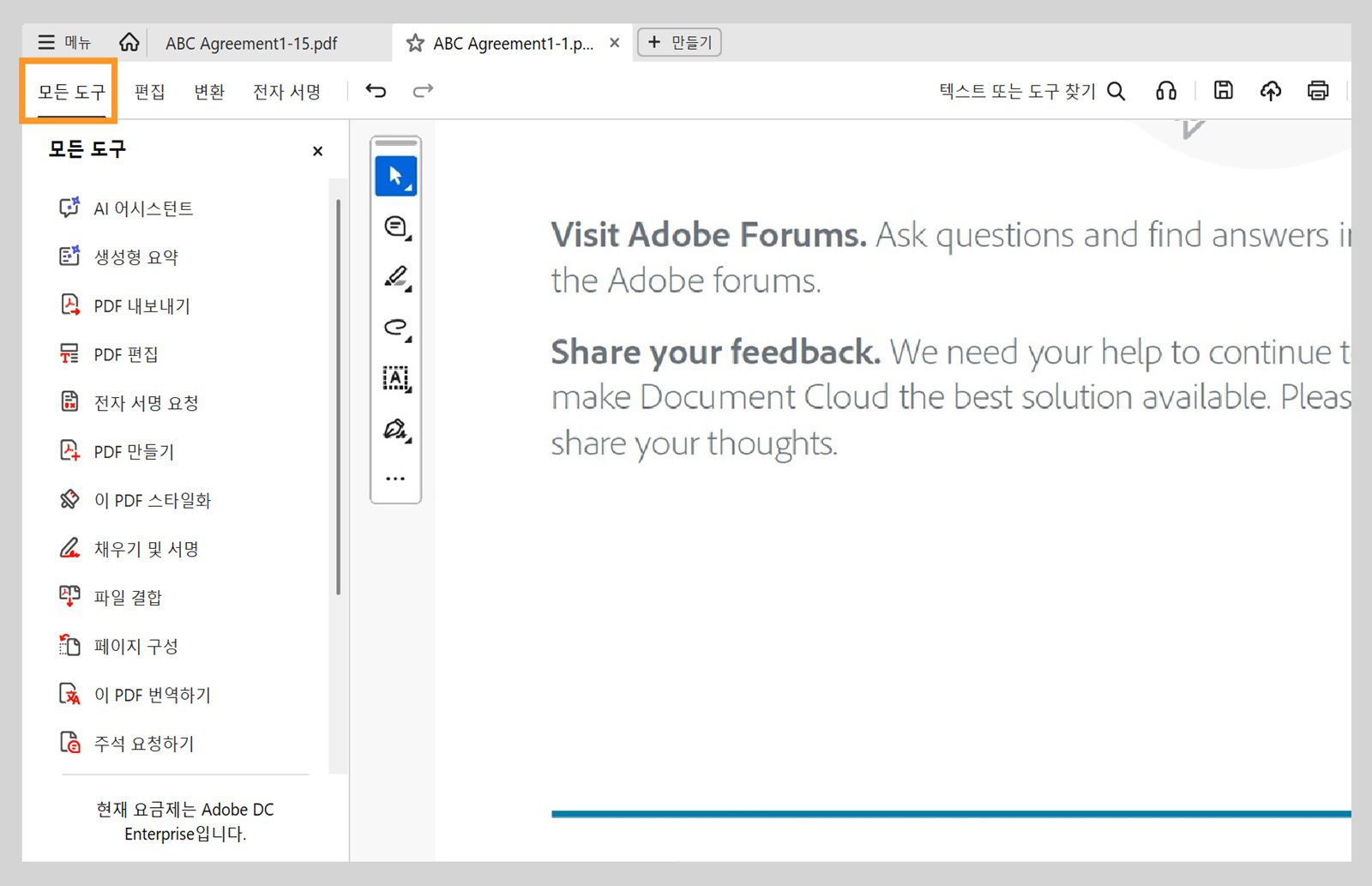Click the save document icon

coord(1224,90)
